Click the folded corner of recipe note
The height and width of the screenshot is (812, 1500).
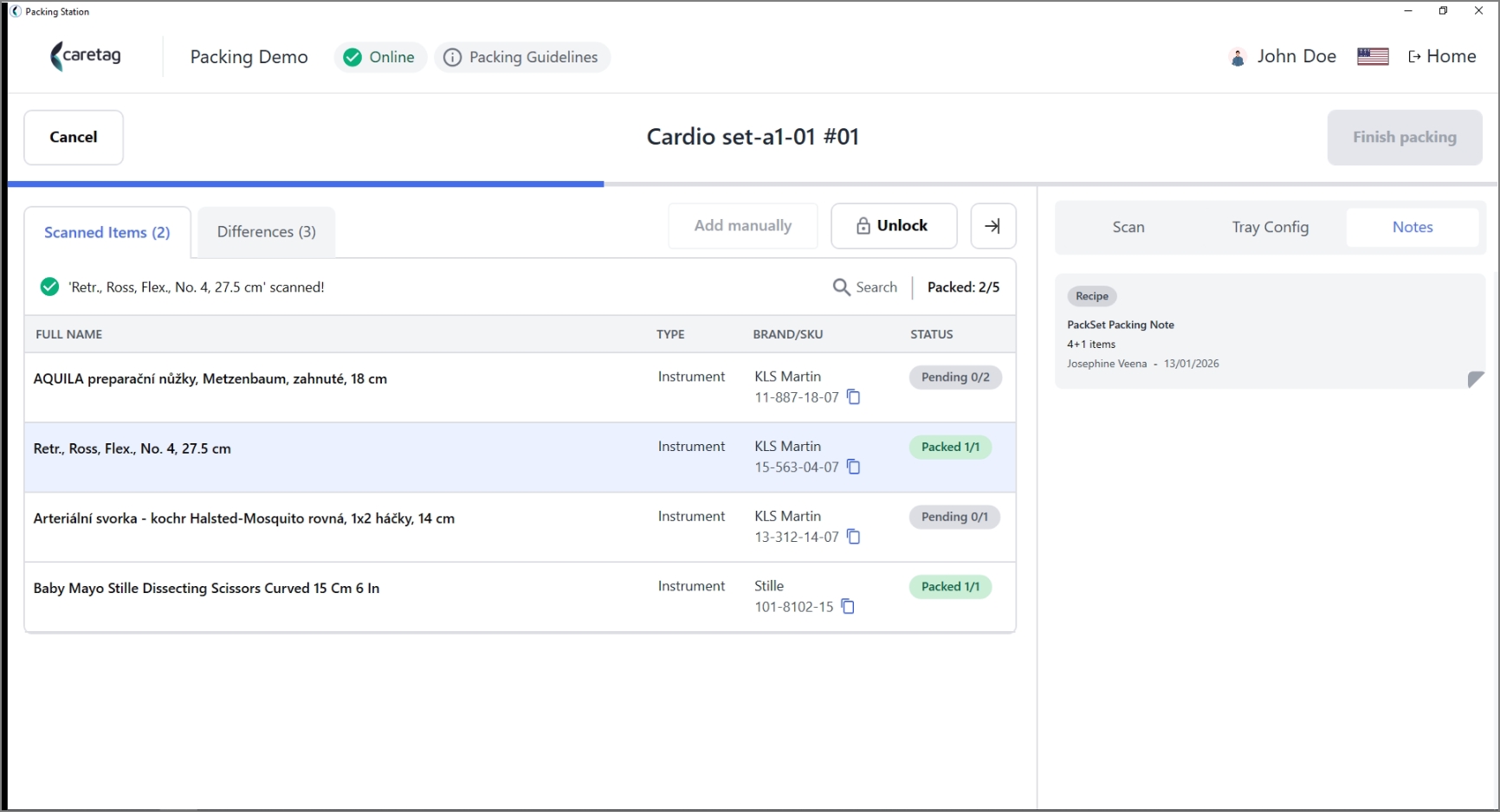(x=1476, y=379)
